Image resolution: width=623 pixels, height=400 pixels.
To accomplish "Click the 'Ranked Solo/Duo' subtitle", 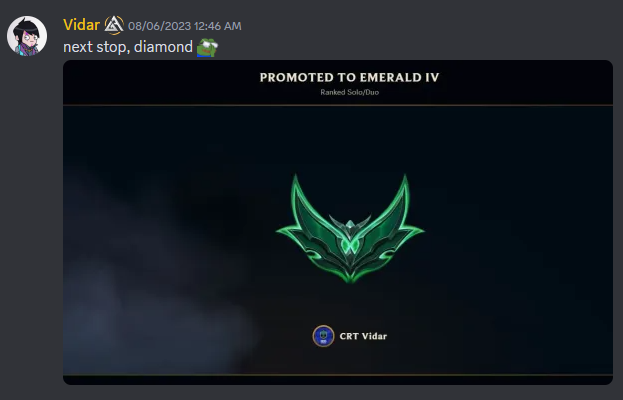I will point(350,92).
